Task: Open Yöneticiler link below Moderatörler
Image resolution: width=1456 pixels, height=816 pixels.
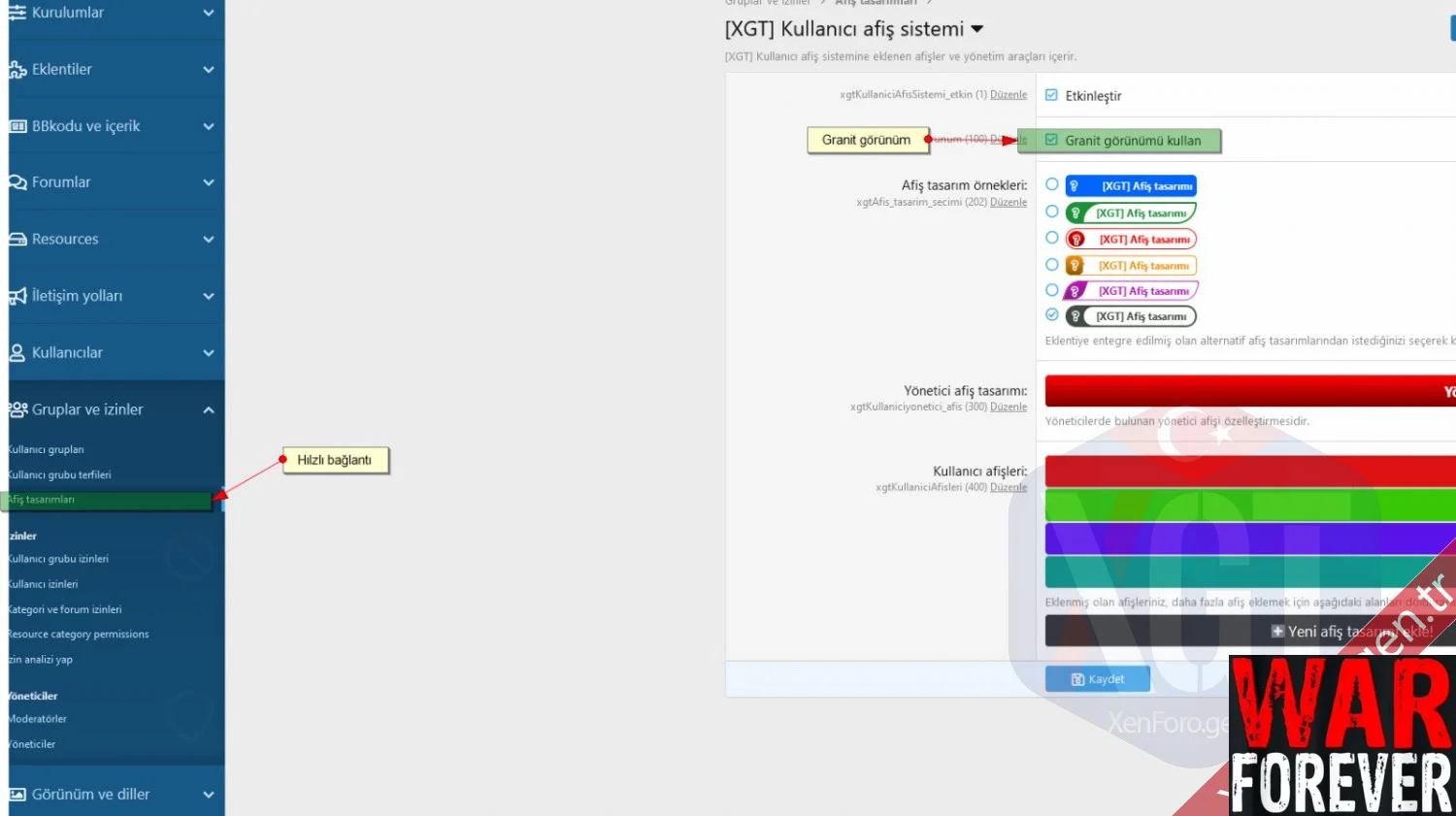Action: [x=32, y=744]
